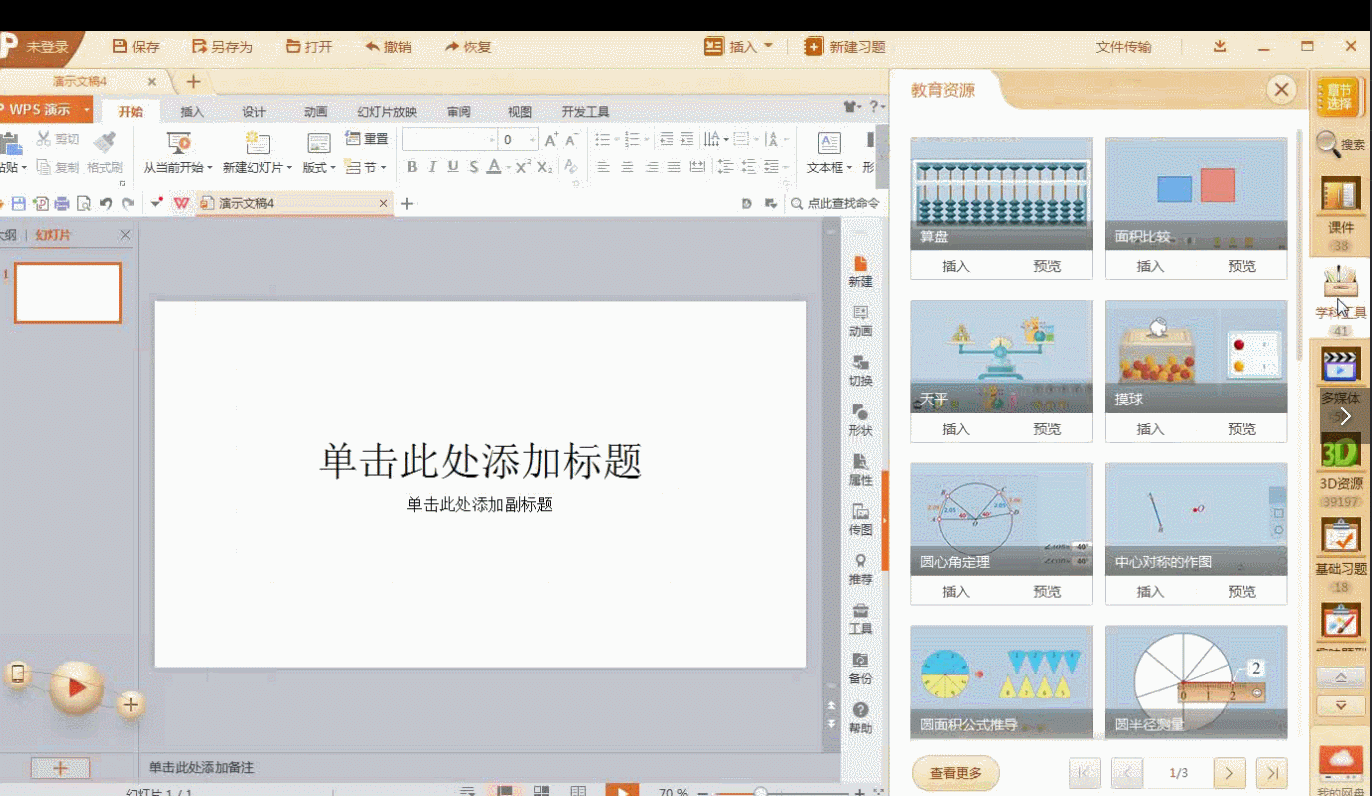Open the 基础习题 exercises icon
This screenshot has width=1372, height=796.
(1340, 540)
